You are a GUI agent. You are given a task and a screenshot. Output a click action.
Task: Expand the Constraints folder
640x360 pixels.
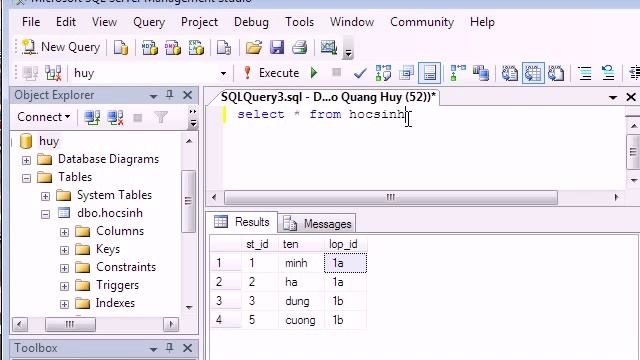(64, 268)
